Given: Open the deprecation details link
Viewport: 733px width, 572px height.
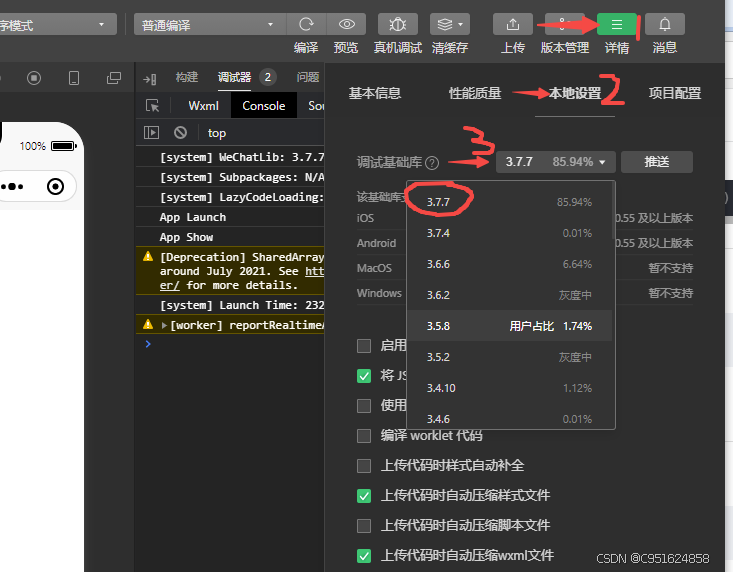Looking at the screenshot, I should coord(314,272).
